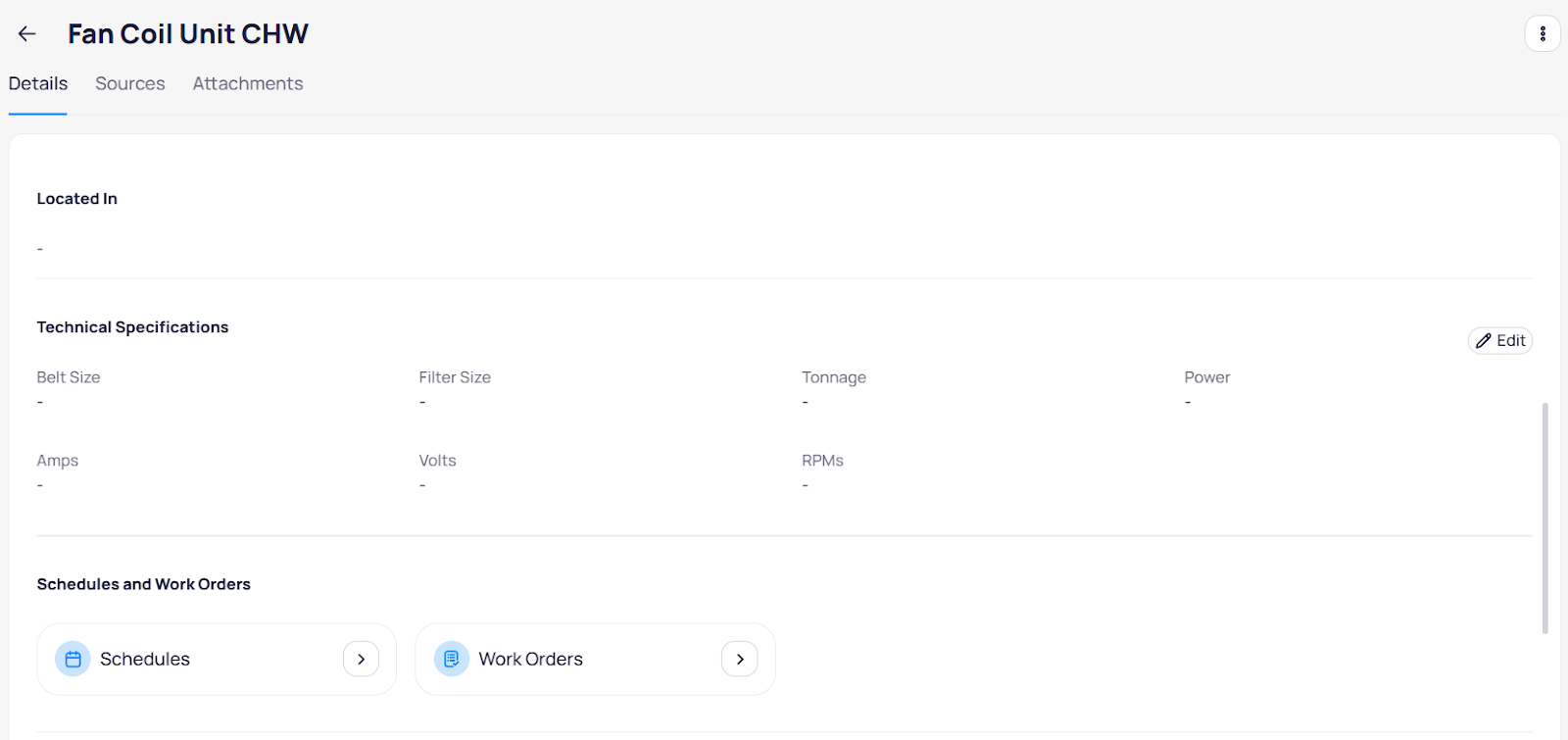Open the Sources tab
Screen dimensions: 1568x740
coord(129,84)
